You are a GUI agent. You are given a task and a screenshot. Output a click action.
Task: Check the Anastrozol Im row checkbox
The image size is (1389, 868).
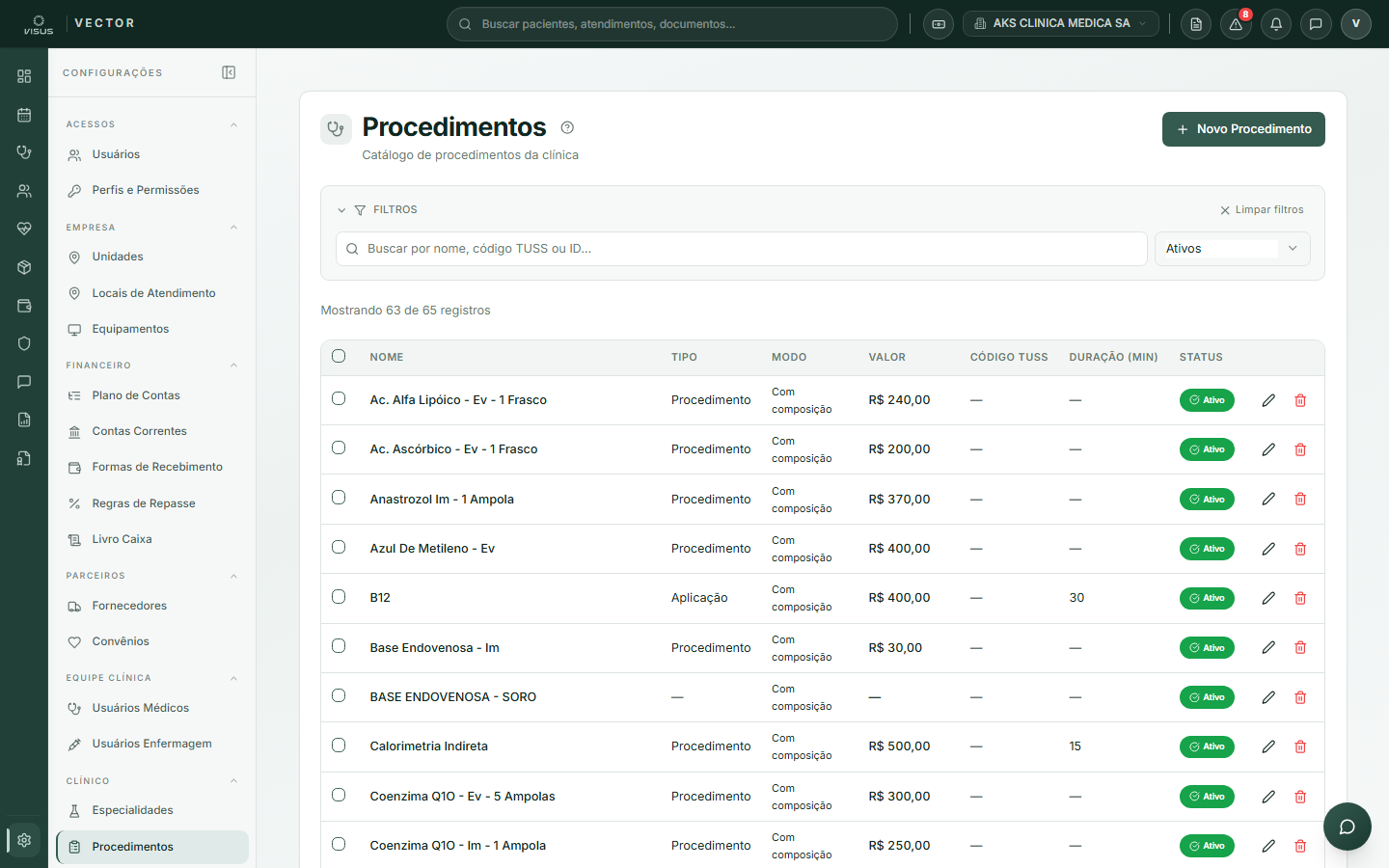coord(339,498)
